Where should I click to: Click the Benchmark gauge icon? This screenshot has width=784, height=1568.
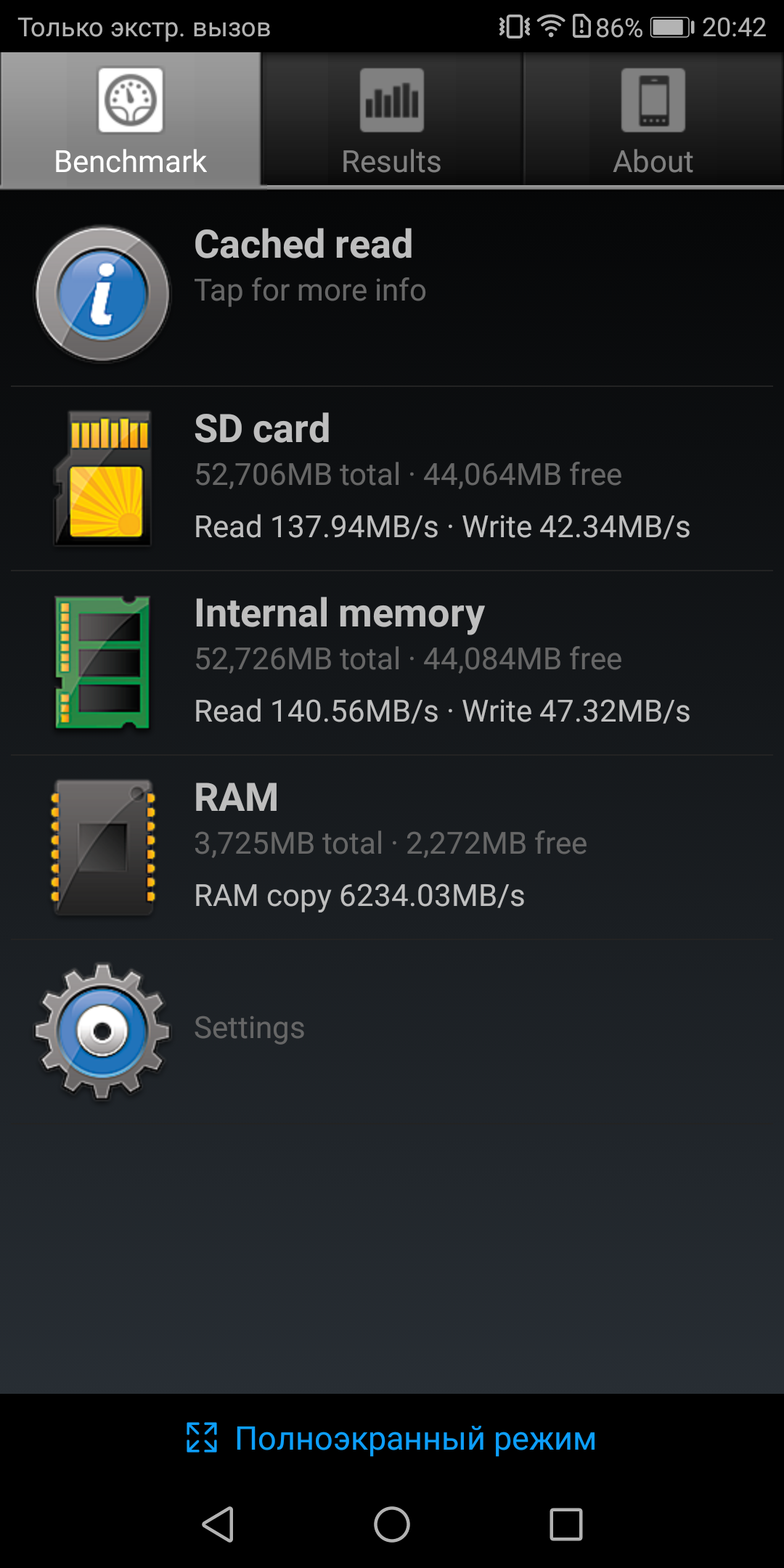tap(131, 100)
